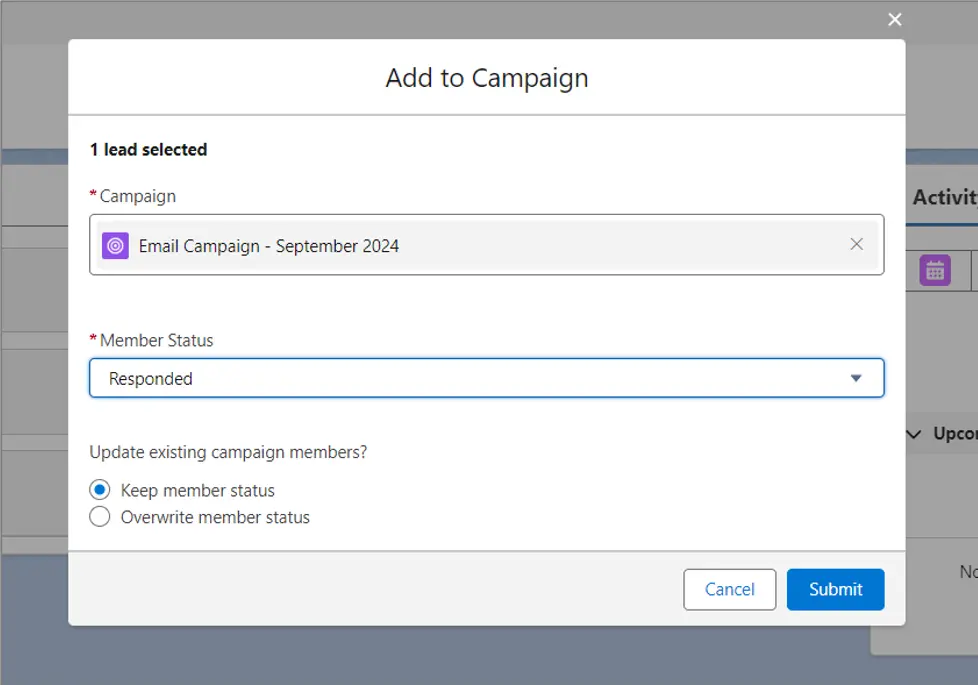This screenshot has width=978, height=685.
Task: Open the Member Status dropdown arrow
Action: coord(856,378)
